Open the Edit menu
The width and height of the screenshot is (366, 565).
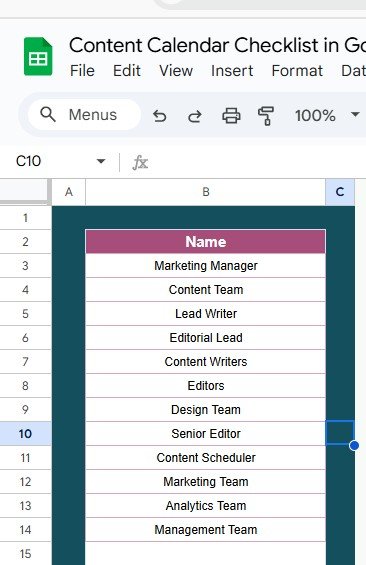click(127, 71)
